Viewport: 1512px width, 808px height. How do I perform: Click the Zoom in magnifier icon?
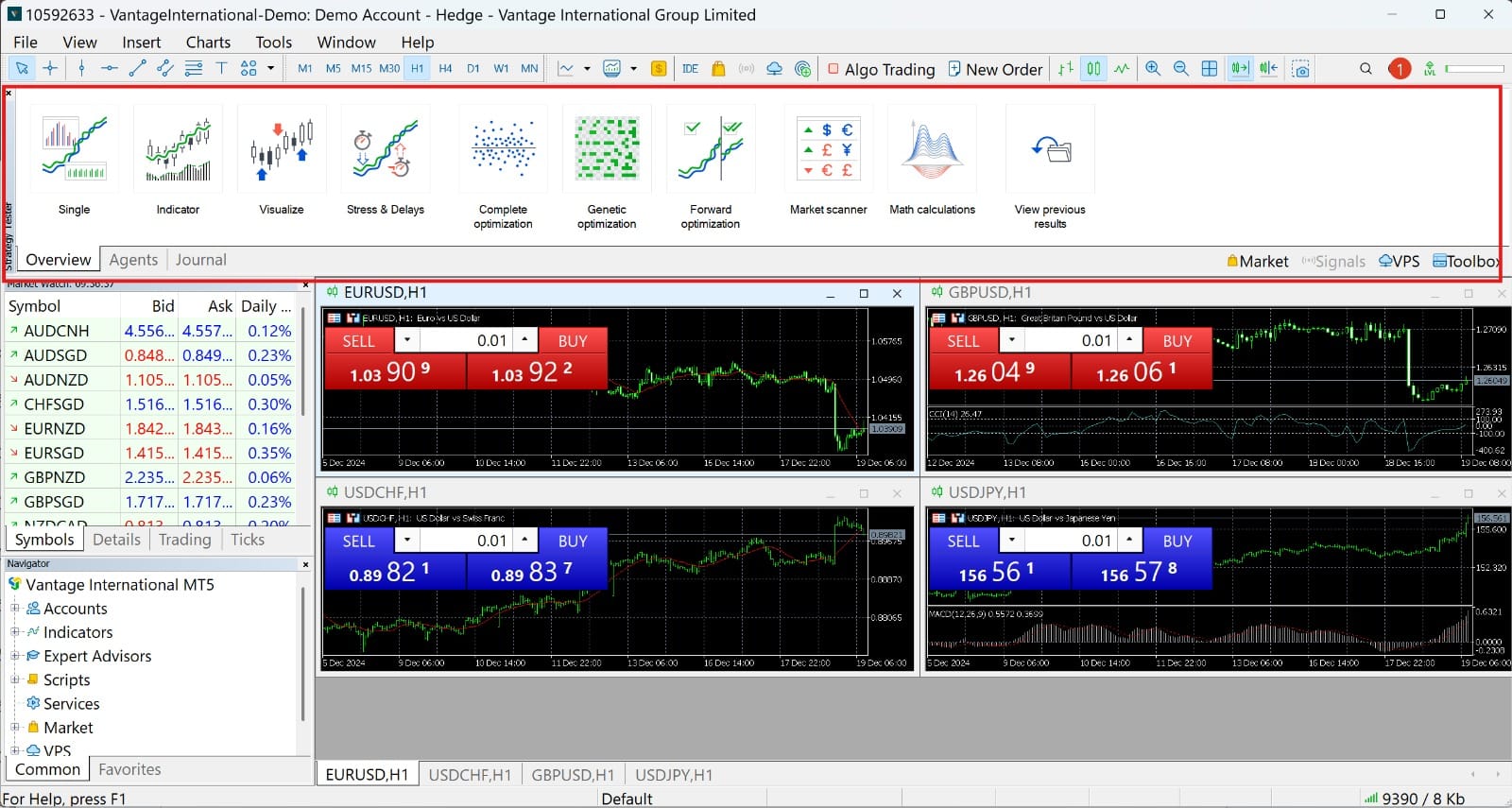1153,68
